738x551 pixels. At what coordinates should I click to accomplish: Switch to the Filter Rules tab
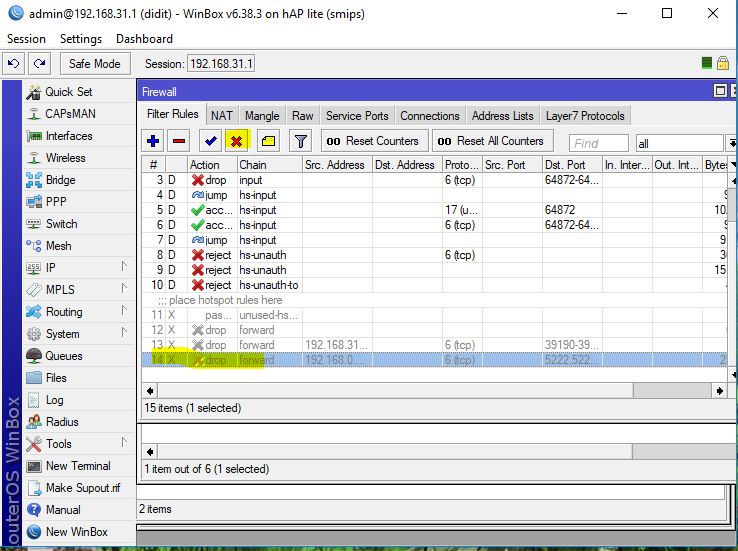pyautogui.click(x=173, y=114)
